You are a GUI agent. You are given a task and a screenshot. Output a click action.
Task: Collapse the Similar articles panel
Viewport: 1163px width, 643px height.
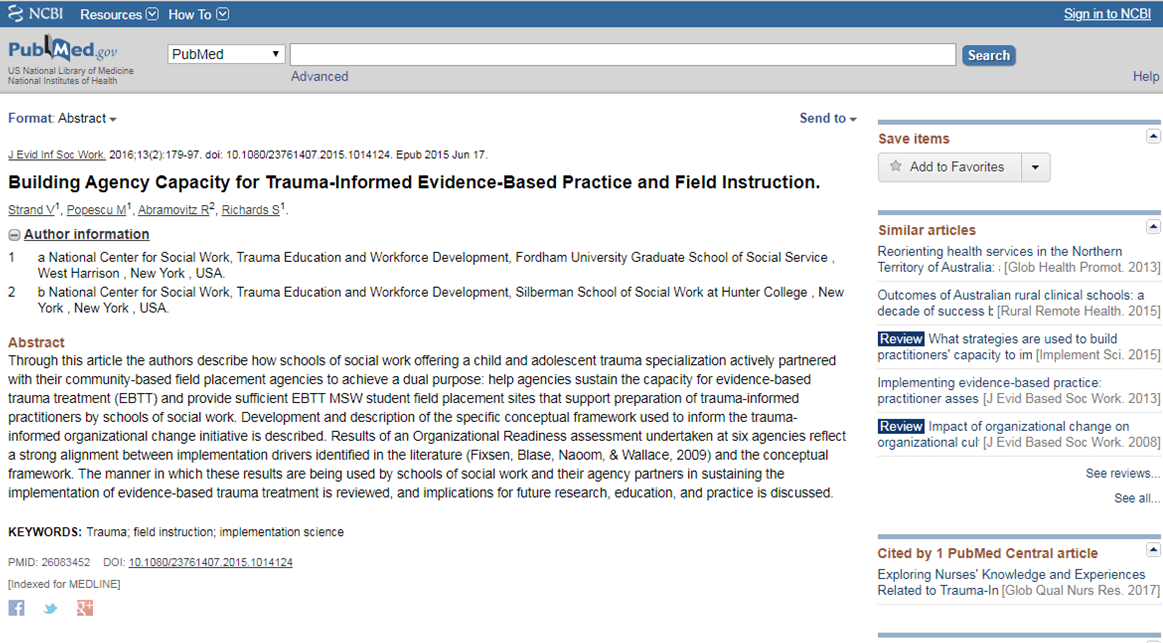(1153, 227)
